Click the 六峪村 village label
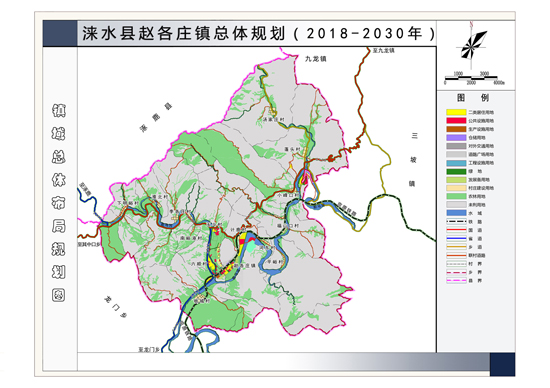Viewport: 550px width, 388px height. 198,263
